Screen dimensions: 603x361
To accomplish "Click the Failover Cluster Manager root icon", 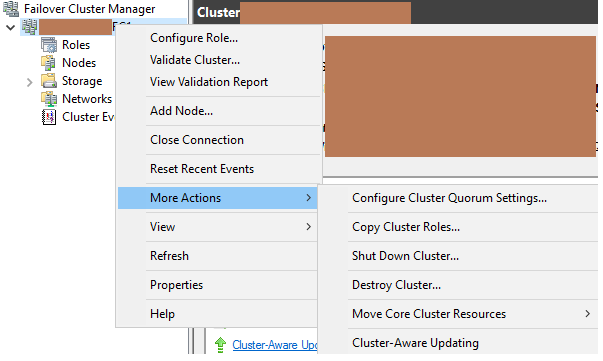I will pyautogui.click(x=10, y=8).
